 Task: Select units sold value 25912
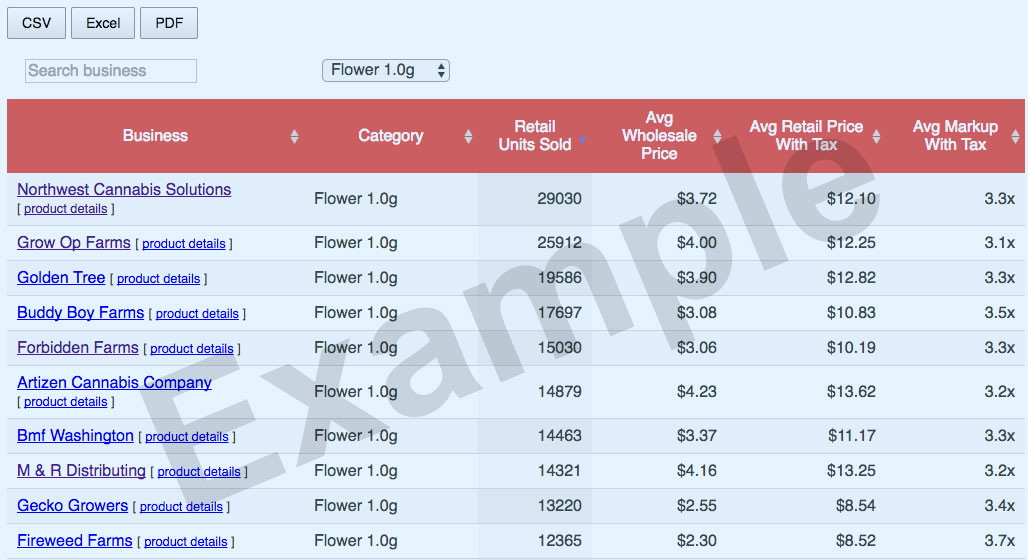click(x=559, y=243)
